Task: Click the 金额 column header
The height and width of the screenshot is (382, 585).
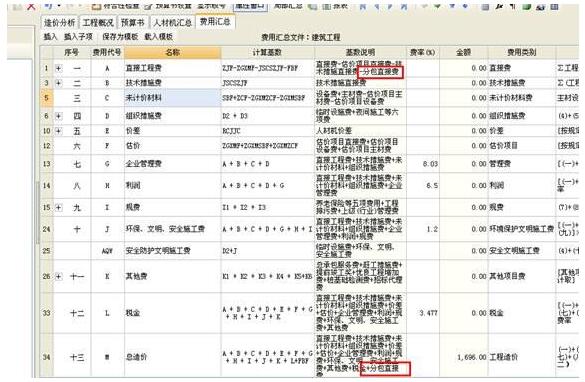Action: (464, 53)
